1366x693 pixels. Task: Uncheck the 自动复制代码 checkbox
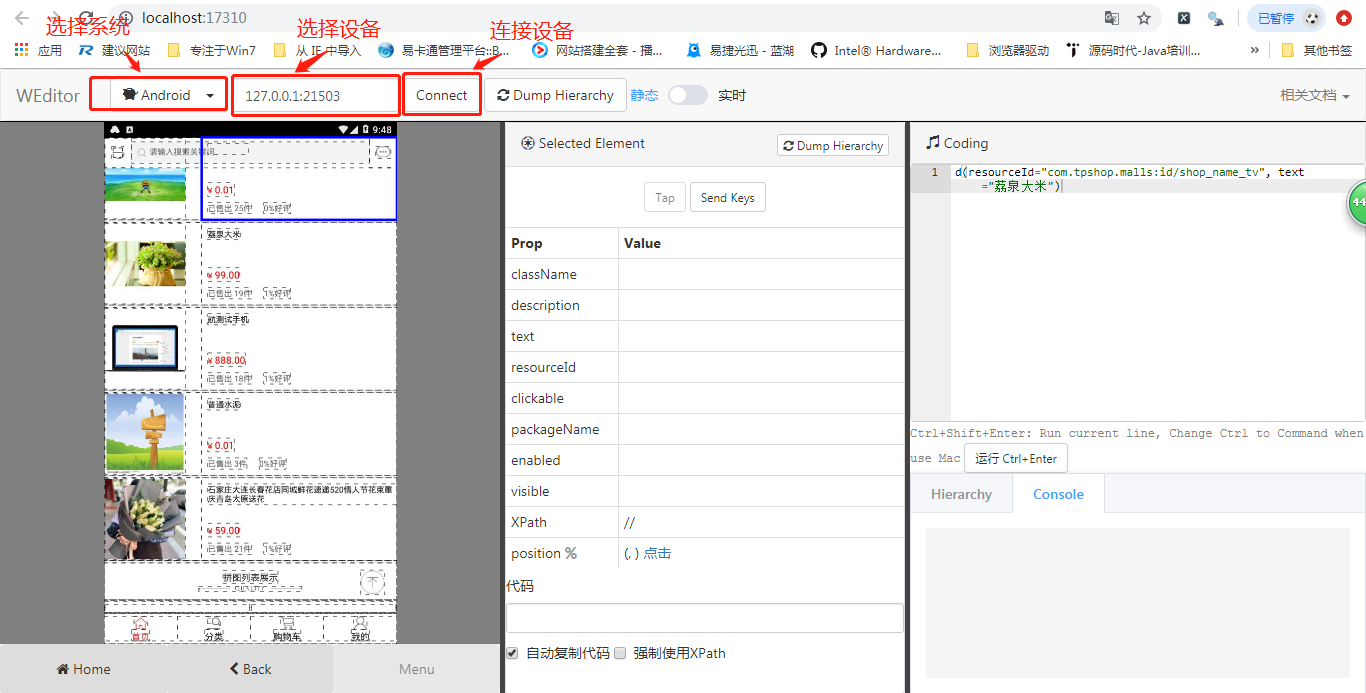click(512, 653)
